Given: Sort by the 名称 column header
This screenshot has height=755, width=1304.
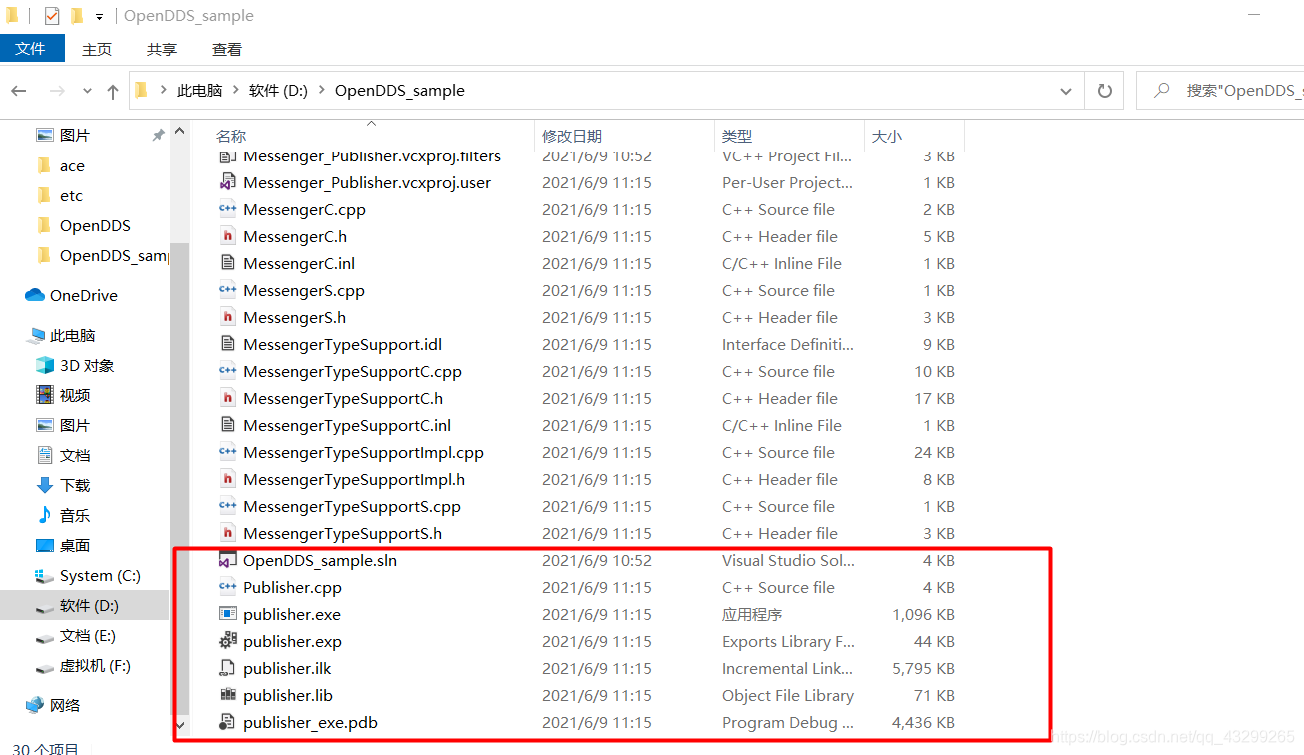Looking at the screenshot, I should point(231,136).
